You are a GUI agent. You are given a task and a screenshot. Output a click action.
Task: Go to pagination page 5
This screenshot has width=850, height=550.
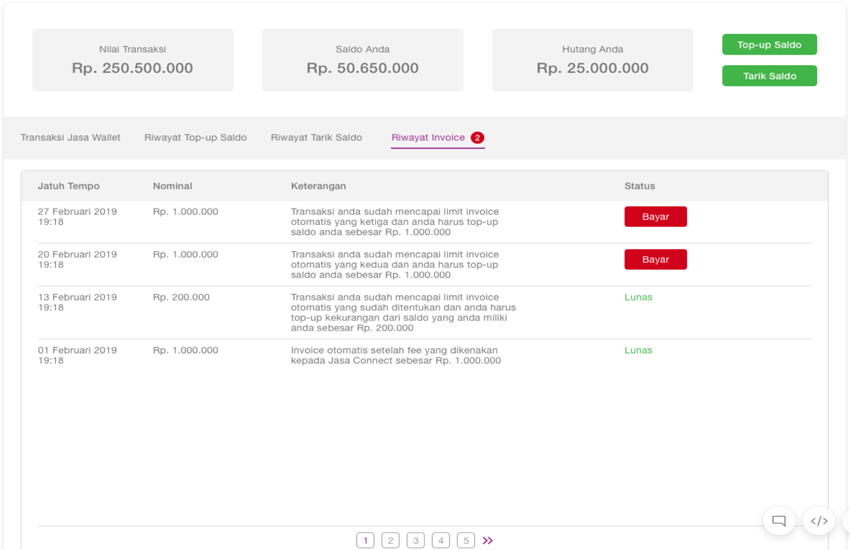coord(466,540)
